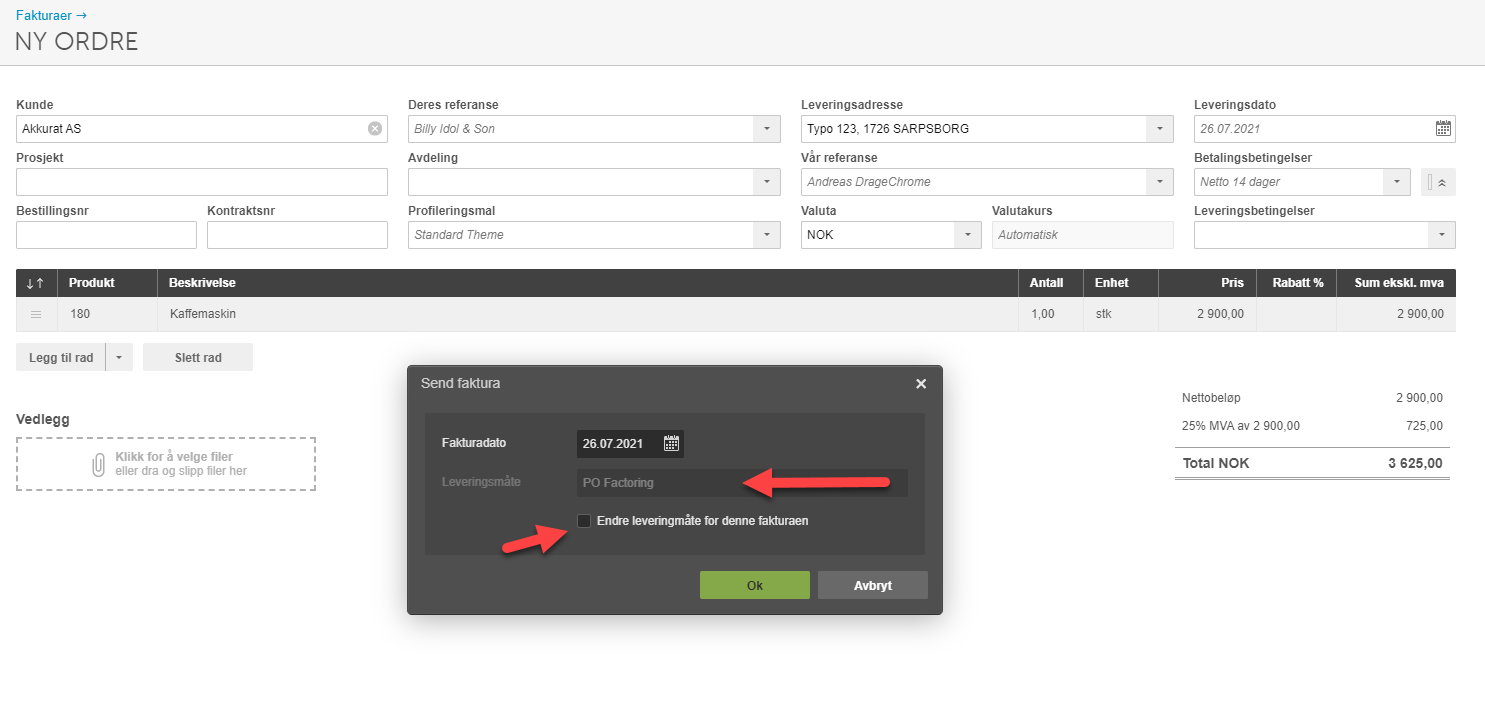Click the Antall column header
1485x723 pixels.
click(x=1050, y=283)
